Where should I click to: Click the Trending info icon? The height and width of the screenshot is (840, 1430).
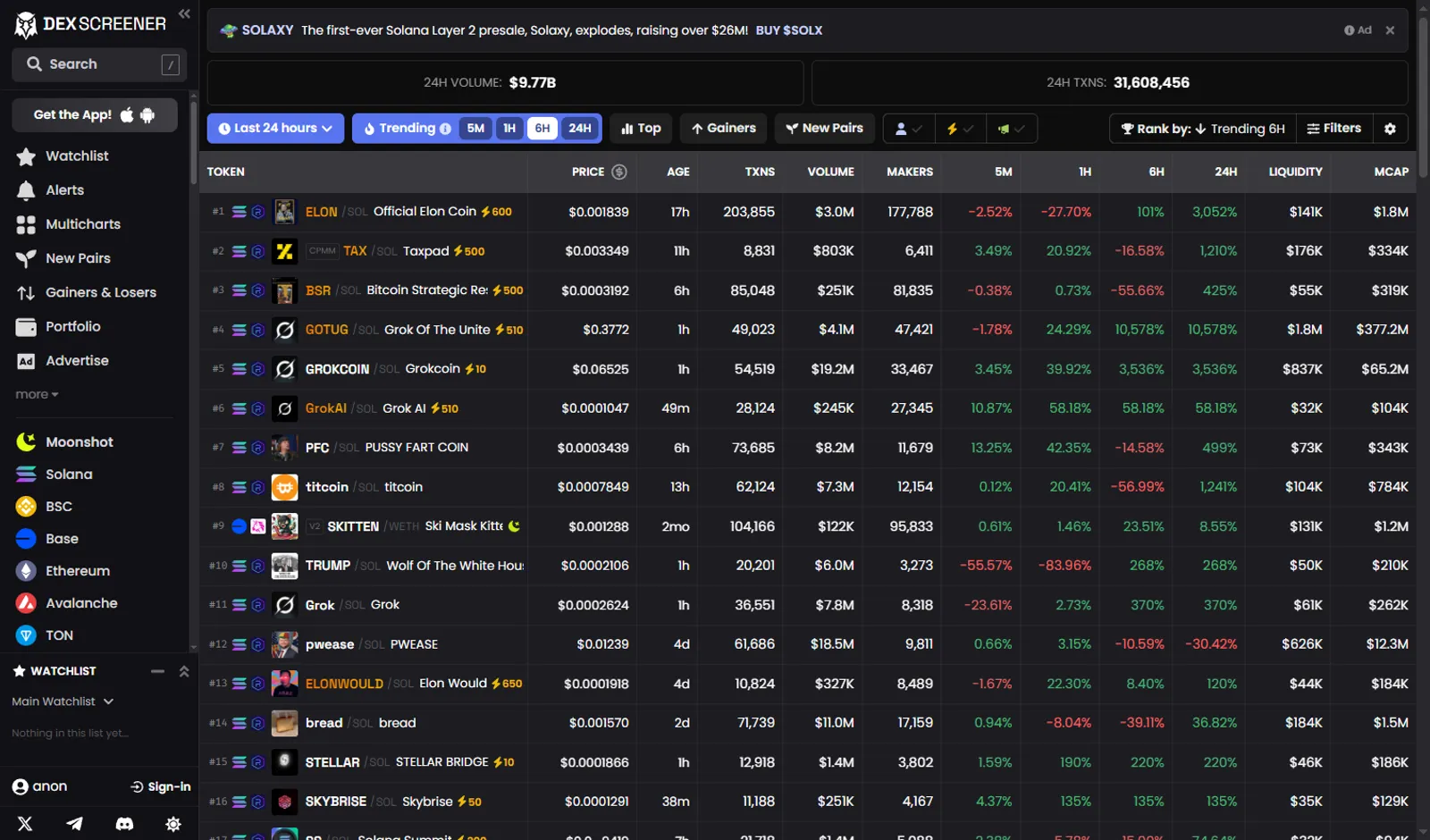[x=445, y=129]
